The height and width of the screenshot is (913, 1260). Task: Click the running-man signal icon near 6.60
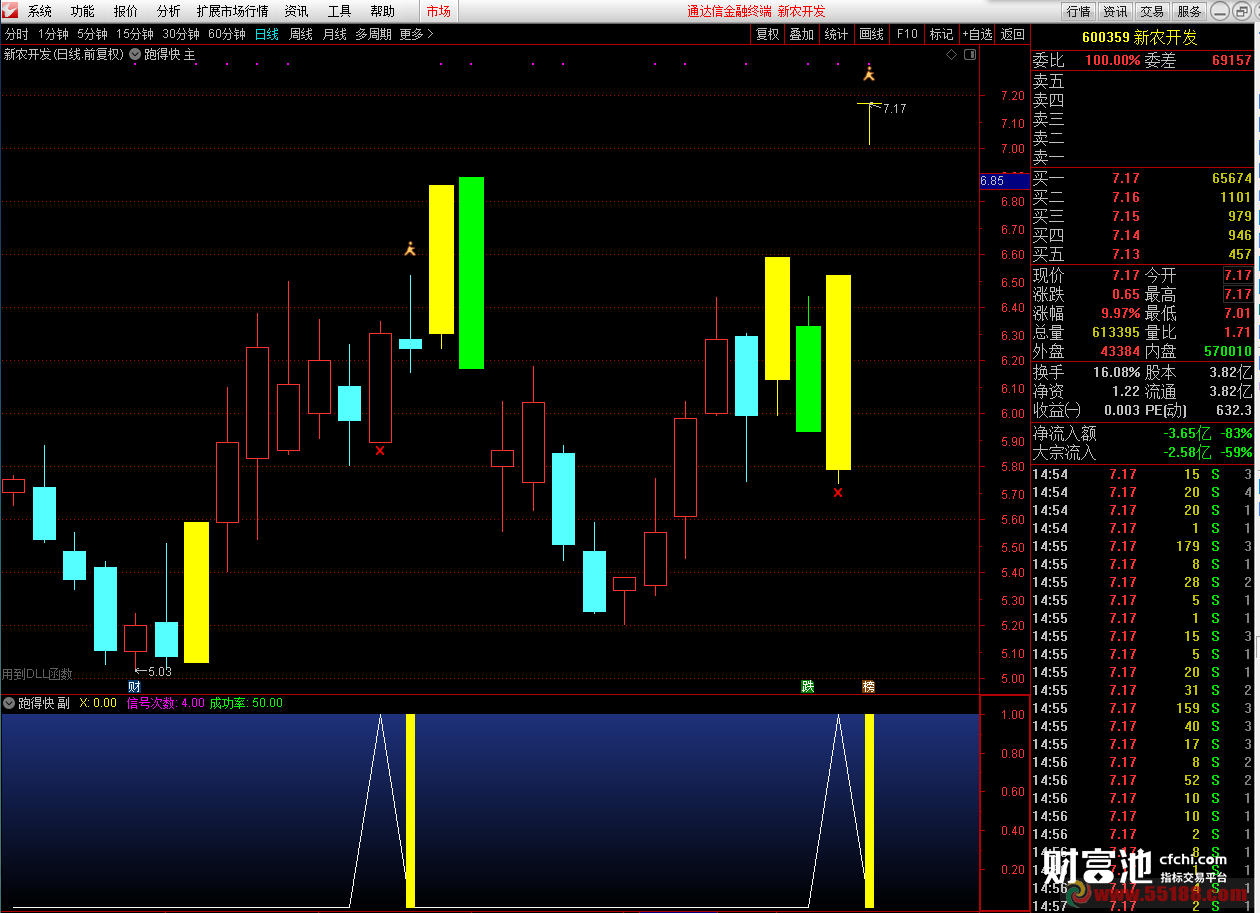click(409, 249)
